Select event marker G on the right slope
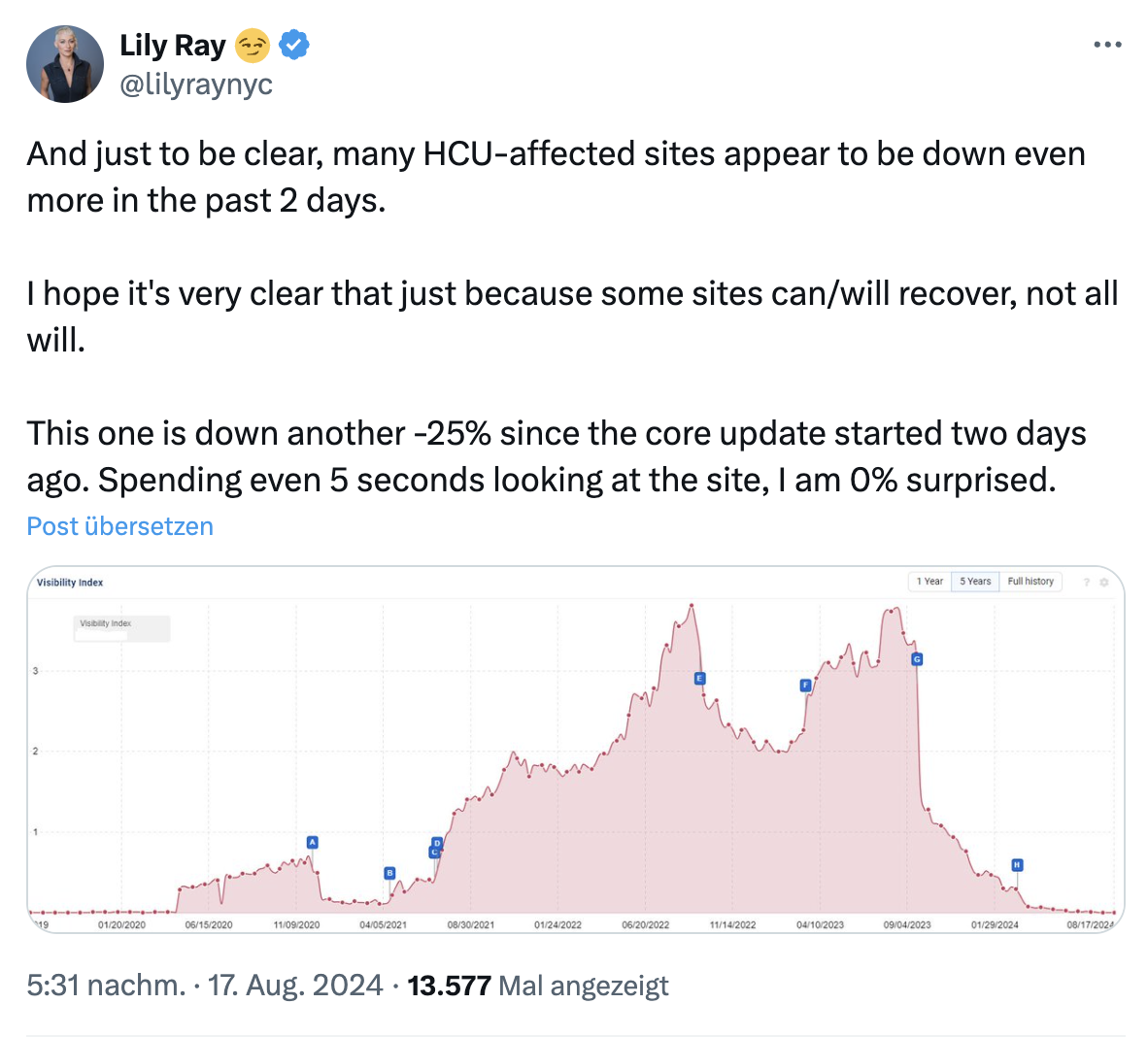Screen dimensions: 1148x1037 click(915, 658)
